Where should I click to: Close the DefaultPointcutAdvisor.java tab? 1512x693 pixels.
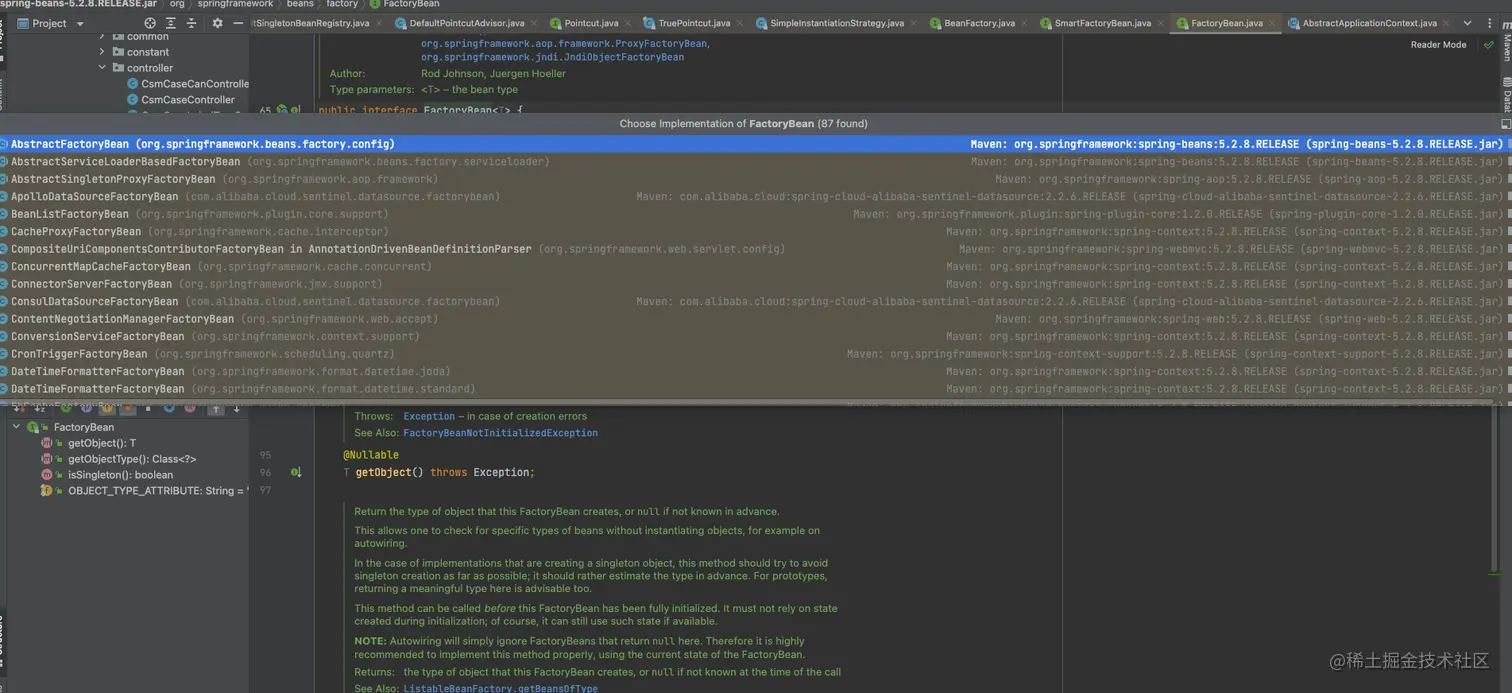point(534,23)
